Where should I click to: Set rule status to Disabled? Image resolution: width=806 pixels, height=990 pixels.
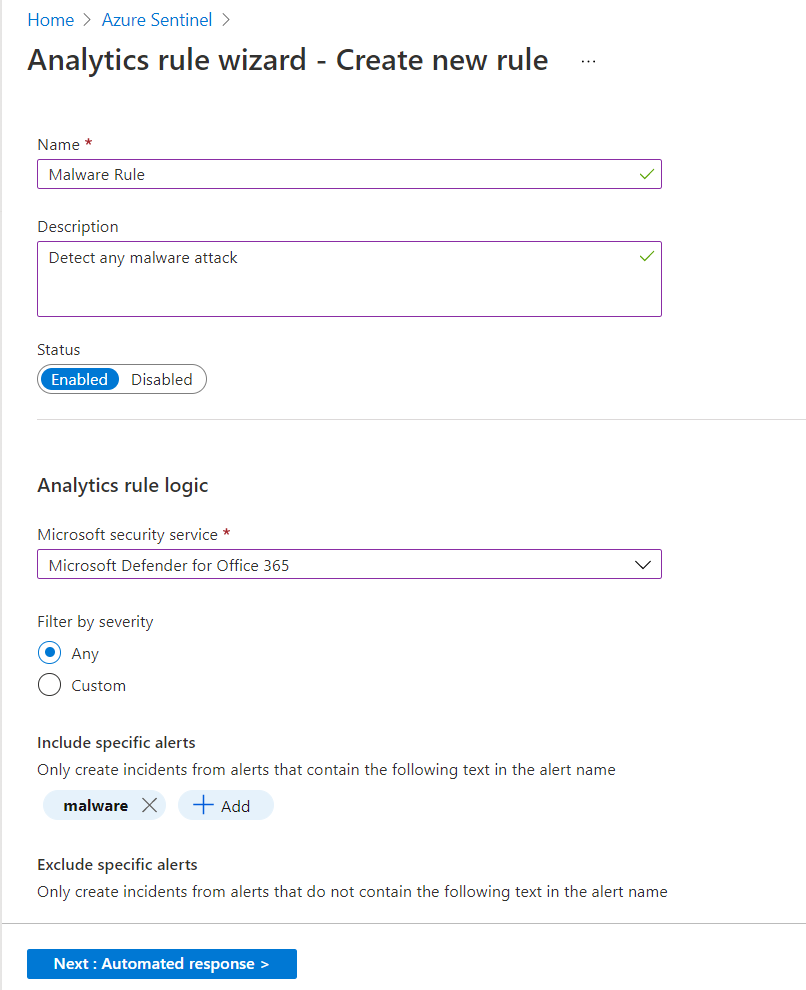162,380
